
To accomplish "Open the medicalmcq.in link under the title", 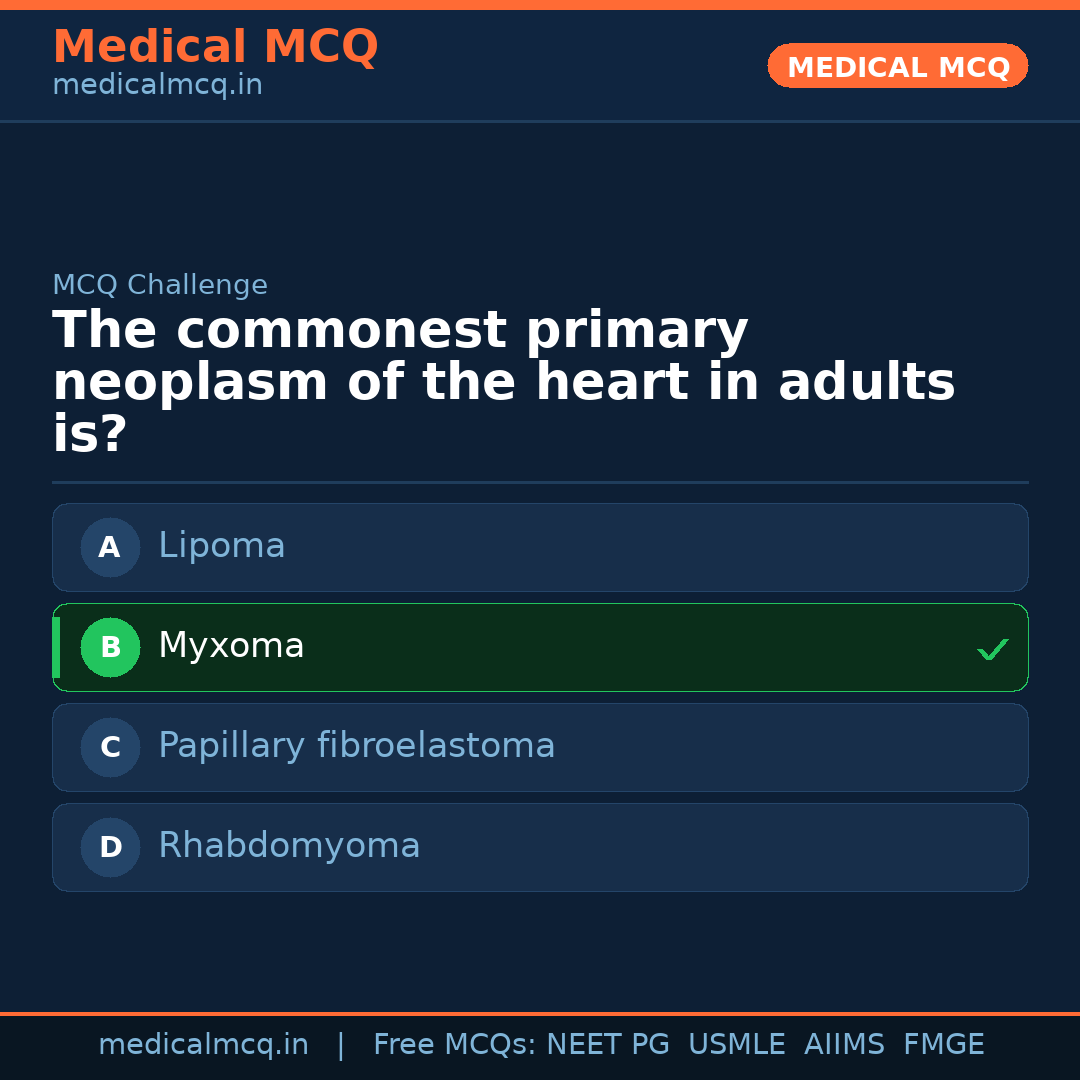I will pyautogui.click(x=157, y=86).
